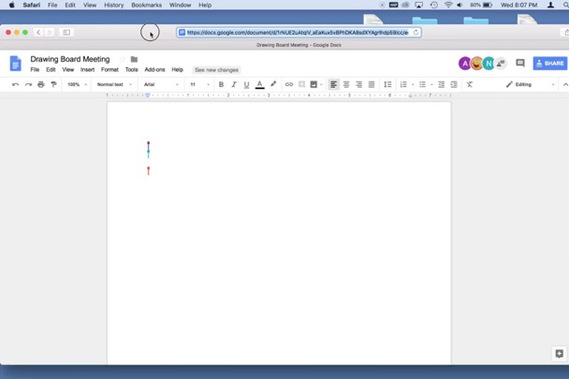Open the Normal text style dropdown

click(x=114, y=85)
